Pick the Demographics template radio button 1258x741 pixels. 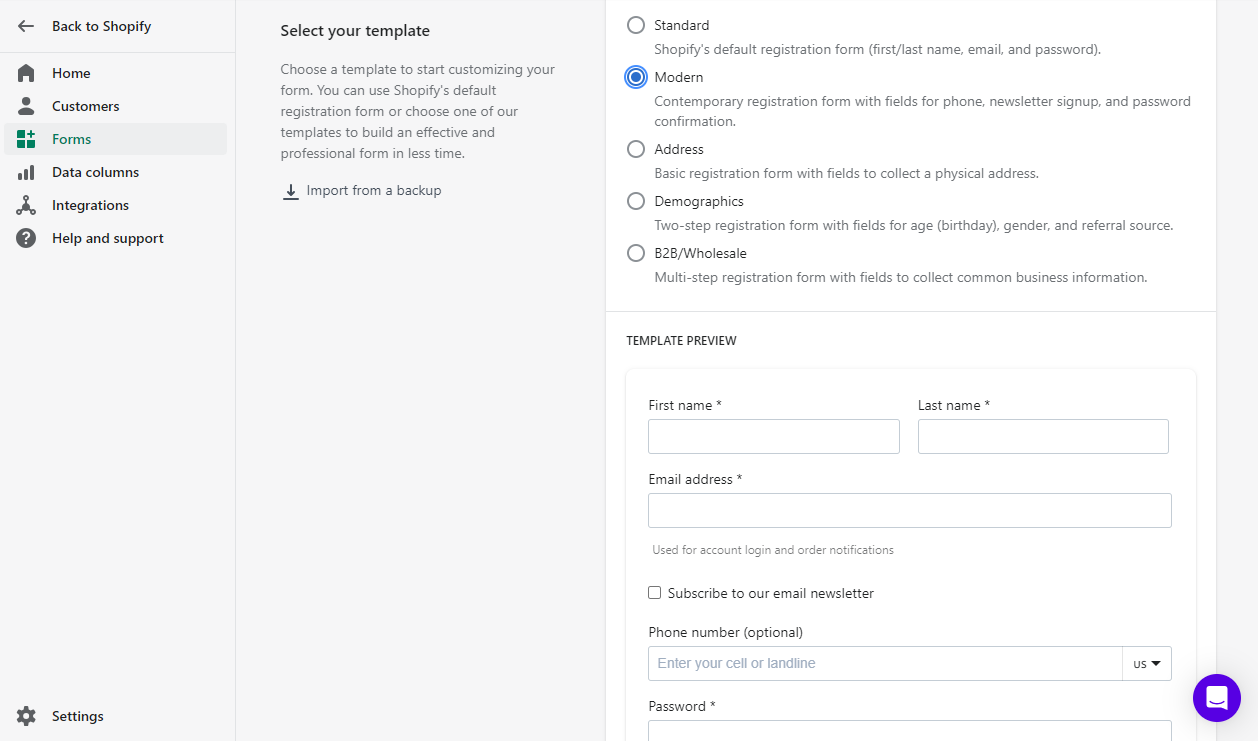tap(636, 201)
